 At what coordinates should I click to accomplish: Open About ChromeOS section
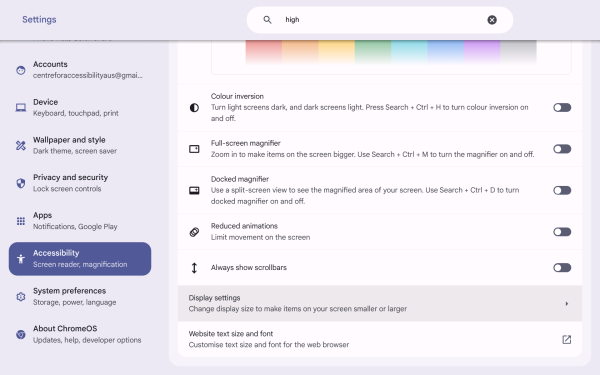click(x=80, y=334)
